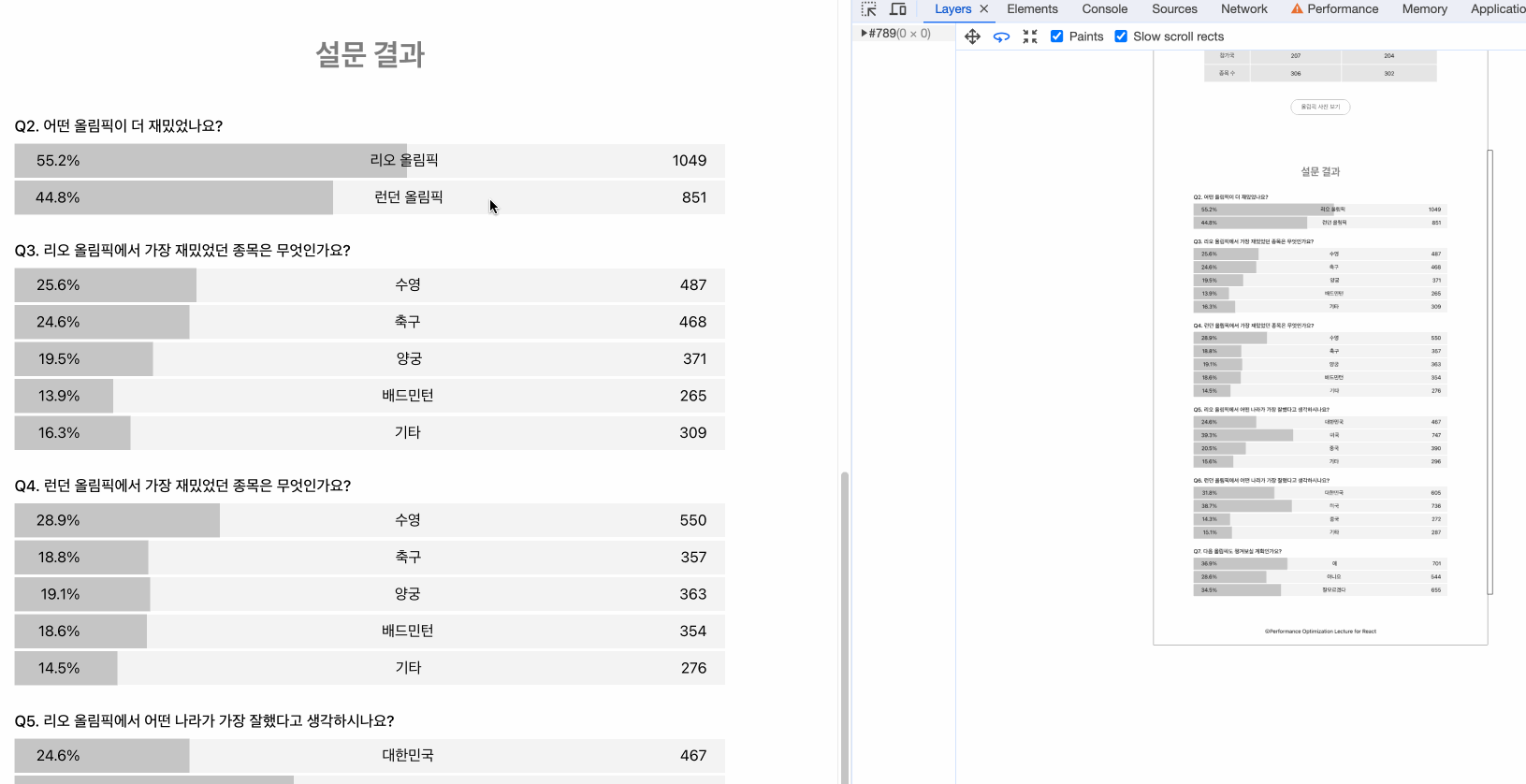Click the Q4 배드민턴 bar with 354
The height and width of the screenshot is (784, 1526).
[370, 632]
